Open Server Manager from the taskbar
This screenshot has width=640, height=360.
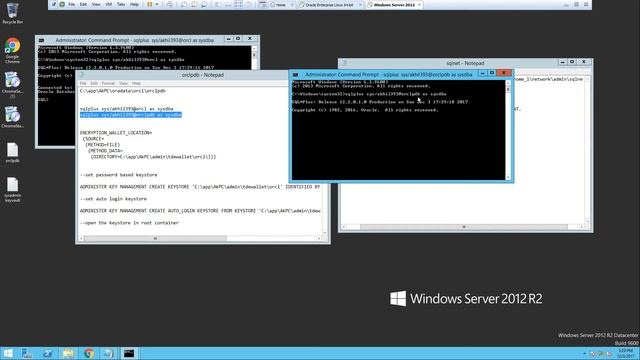pyautogui.click(x=27, y=353)
